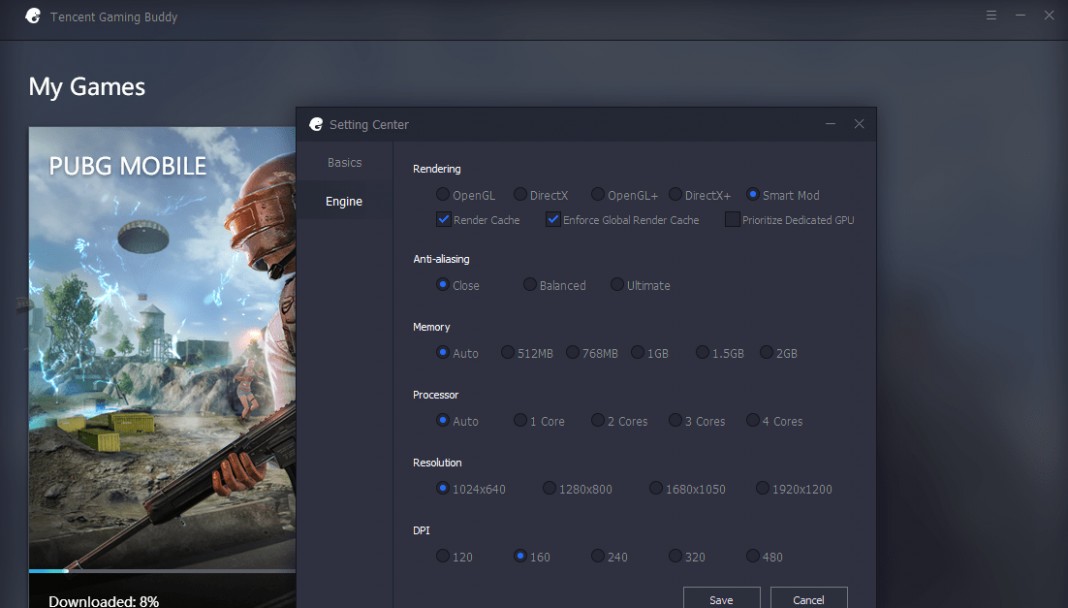Viewport: 1068px width, 608px height.
Task: Save the engine settings
Action: click(721, 598)
